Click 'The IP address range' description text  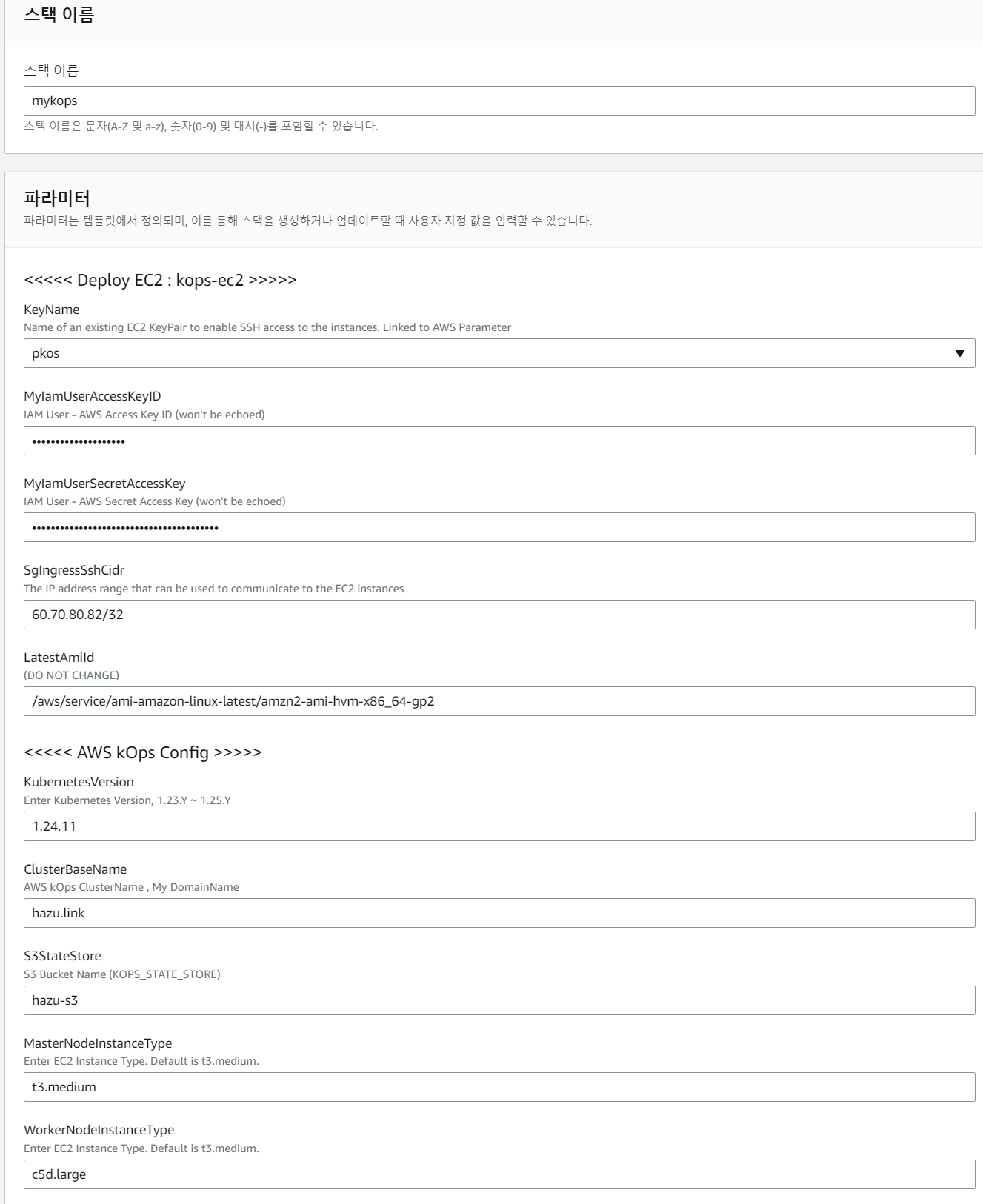click(214, 589)
